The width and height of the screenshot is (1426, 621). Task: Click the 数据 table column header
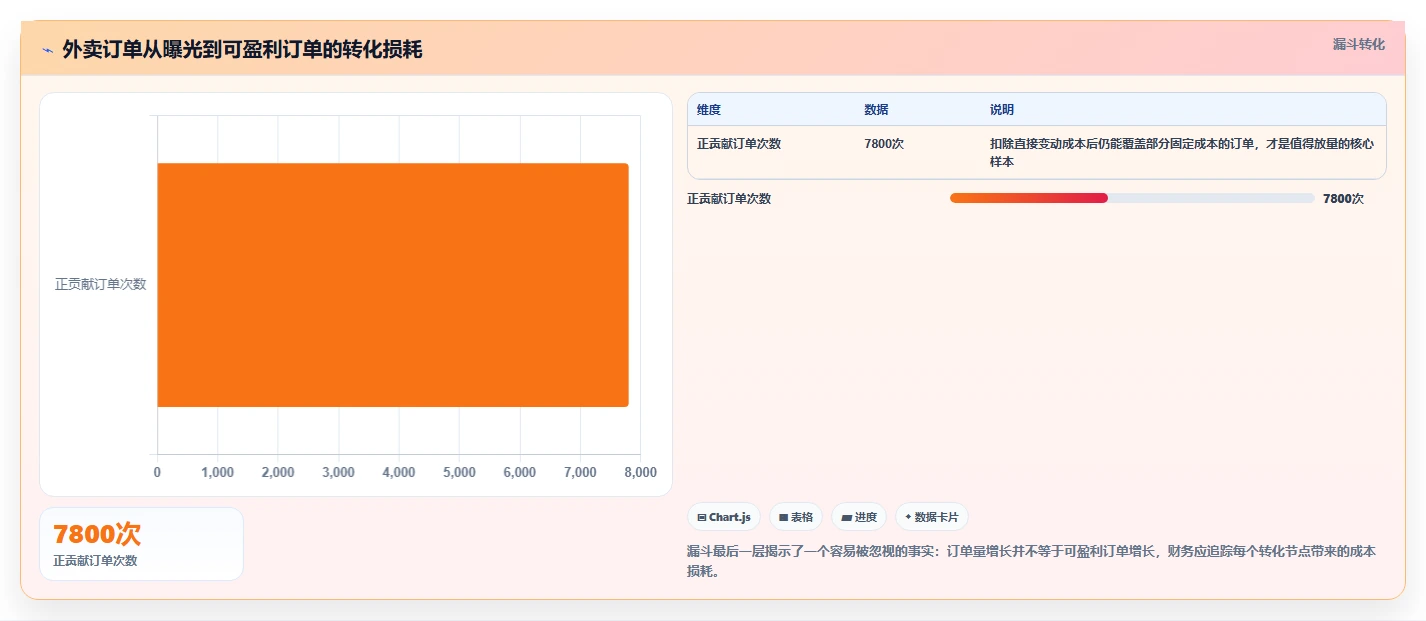pos(876,110)
